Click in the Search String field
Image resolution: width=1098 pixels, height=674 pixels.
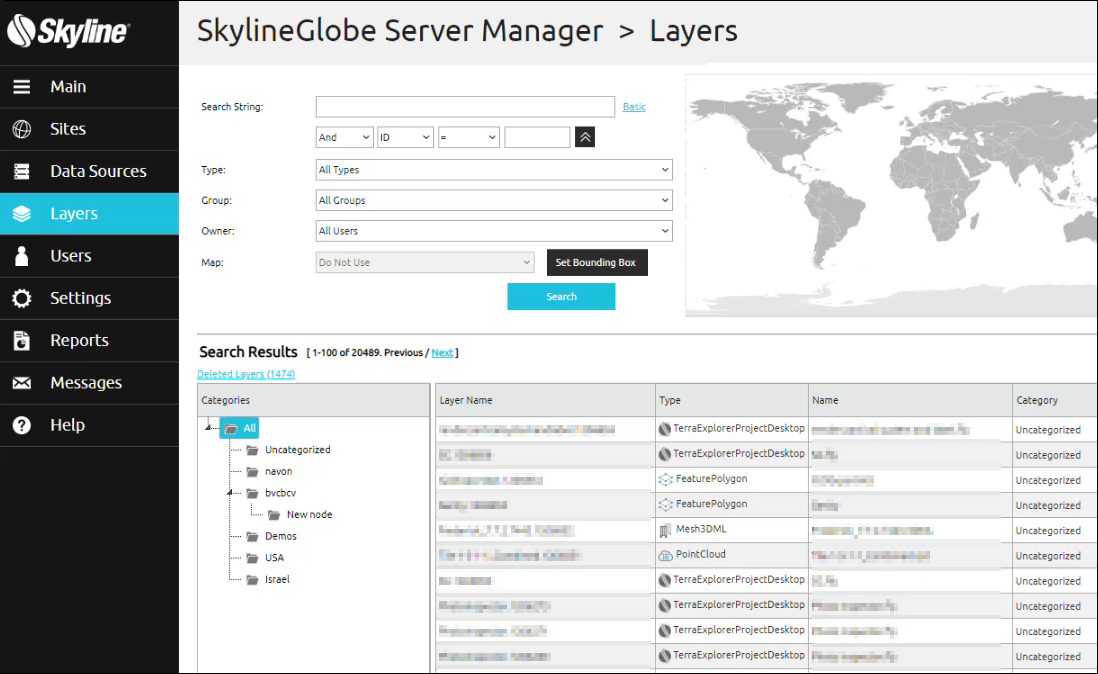point(465,106)
